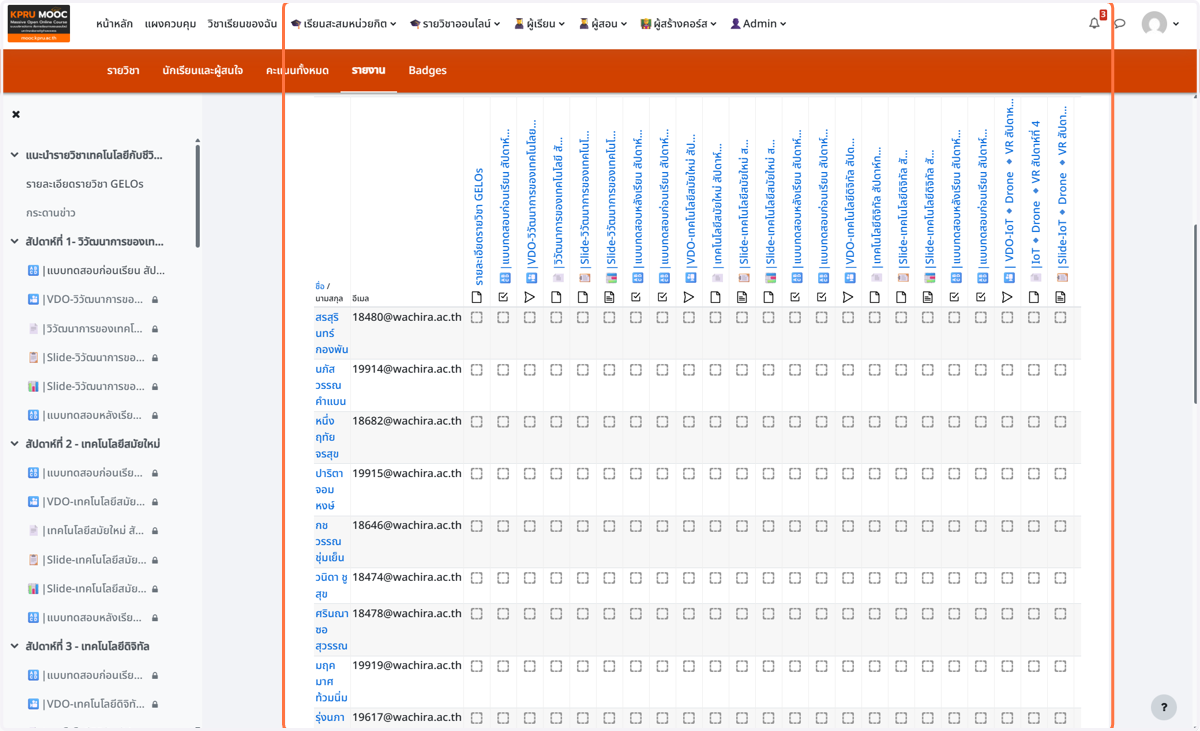This screenshot has width=1200, height=731.
Task: Open the รายวิชาออนไลน์ dropdown menu
Action: coord(455,24)
